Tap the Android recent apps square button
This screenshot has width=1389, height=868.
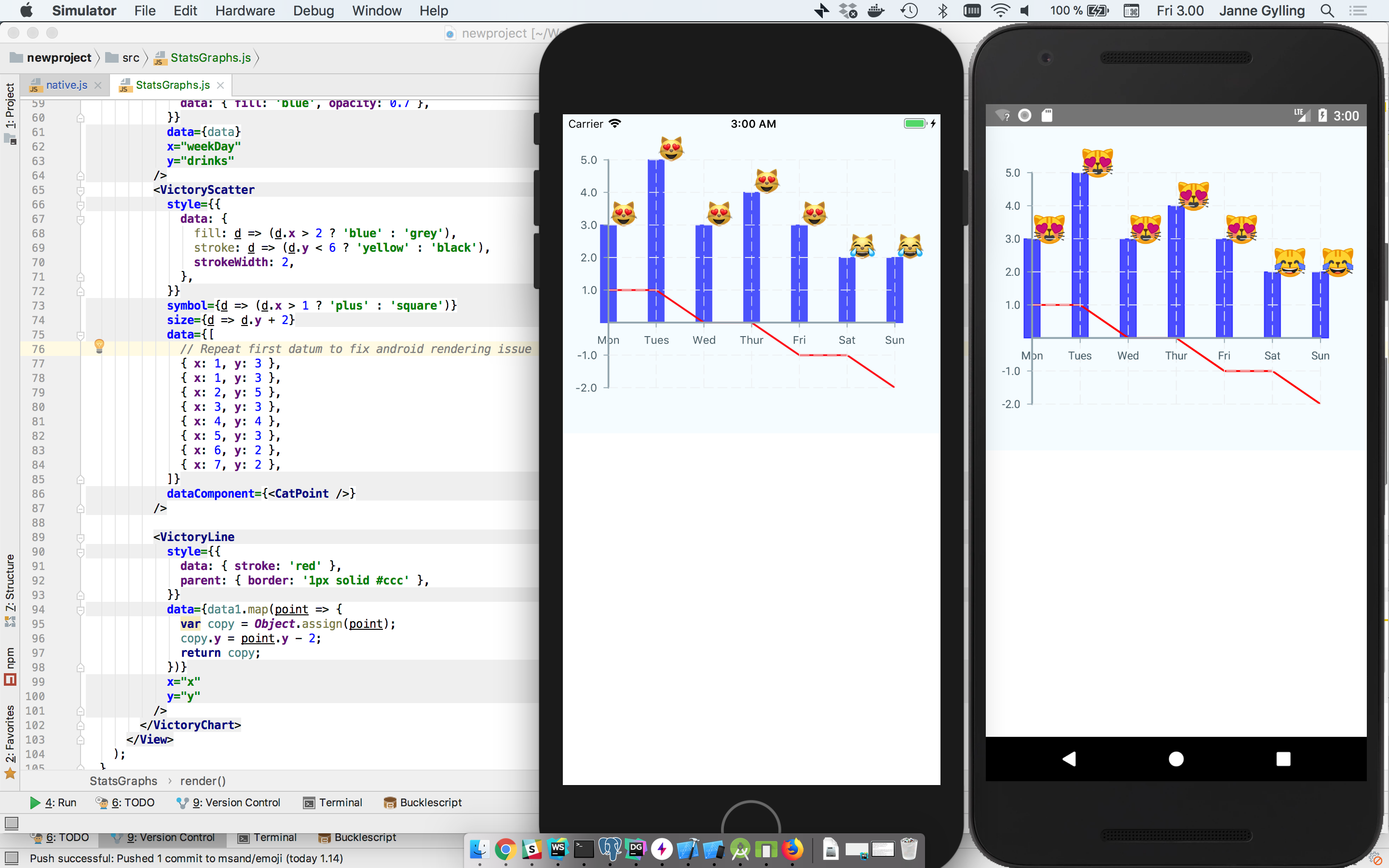pyautogui.click(x=1283, y=759)
